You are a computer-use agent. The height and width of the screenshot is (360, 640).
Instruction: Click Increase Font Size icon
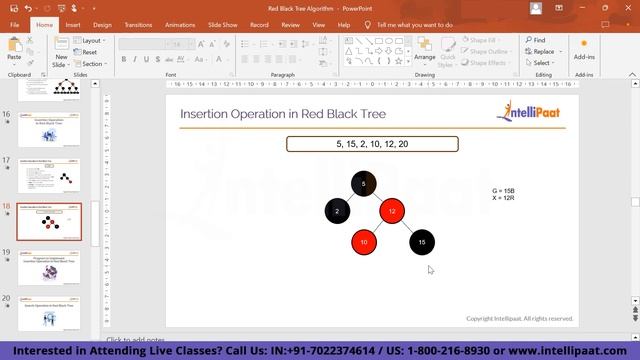pos(201,44)
